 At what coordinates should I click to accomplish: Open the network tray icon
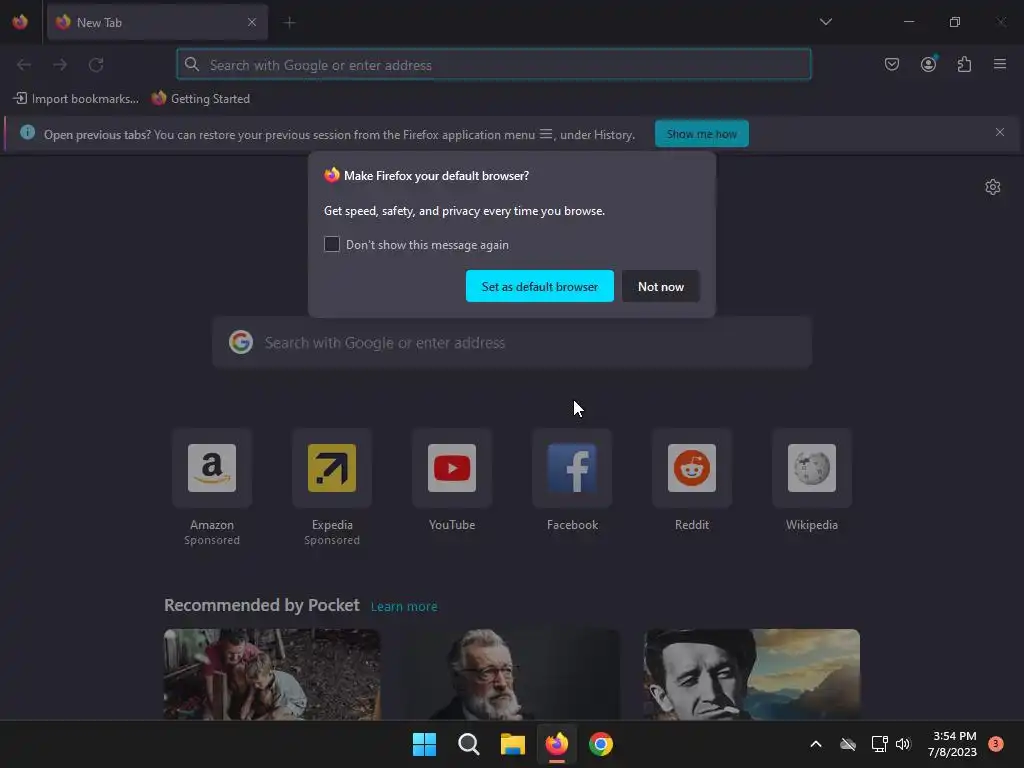(879, 744)
